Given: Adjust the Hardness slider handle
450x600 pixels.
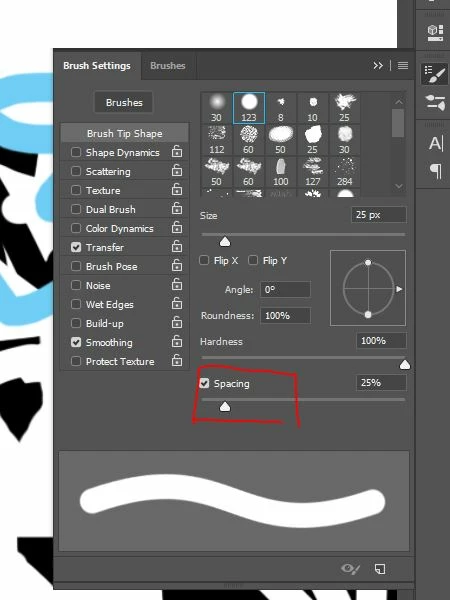Looking at the screenshot, I should (405, 365).
